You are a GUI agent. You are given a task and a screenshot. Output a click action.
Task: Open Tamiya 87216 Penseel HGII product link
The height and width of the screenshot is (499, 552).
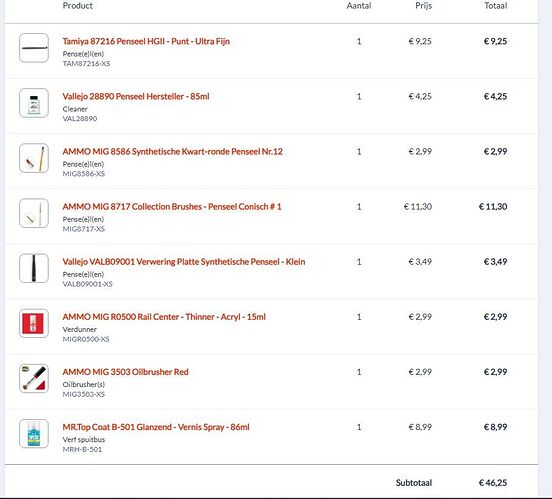[146, 42]
